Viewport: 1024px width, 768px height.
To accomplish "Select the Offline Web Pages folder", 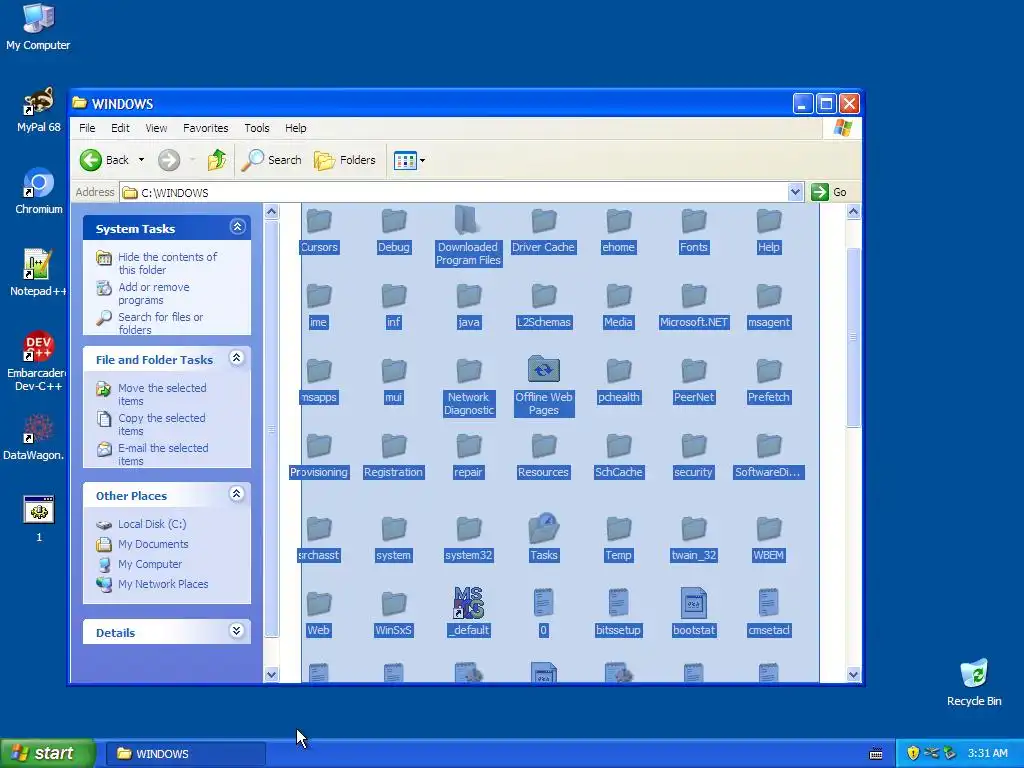I will click(543, 385).
